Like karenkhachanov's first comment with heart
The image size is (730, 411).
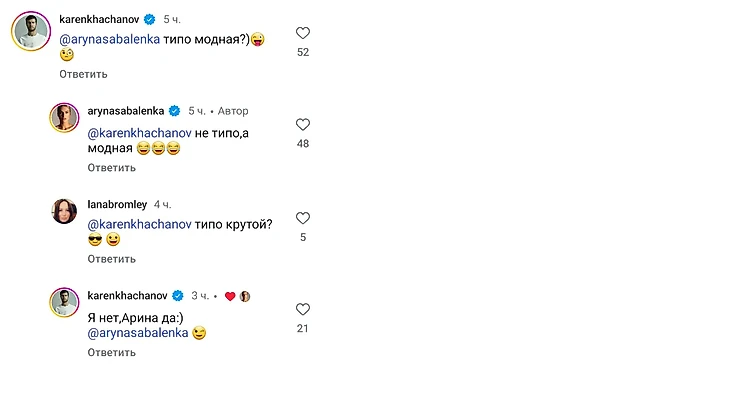pos(303,33)
